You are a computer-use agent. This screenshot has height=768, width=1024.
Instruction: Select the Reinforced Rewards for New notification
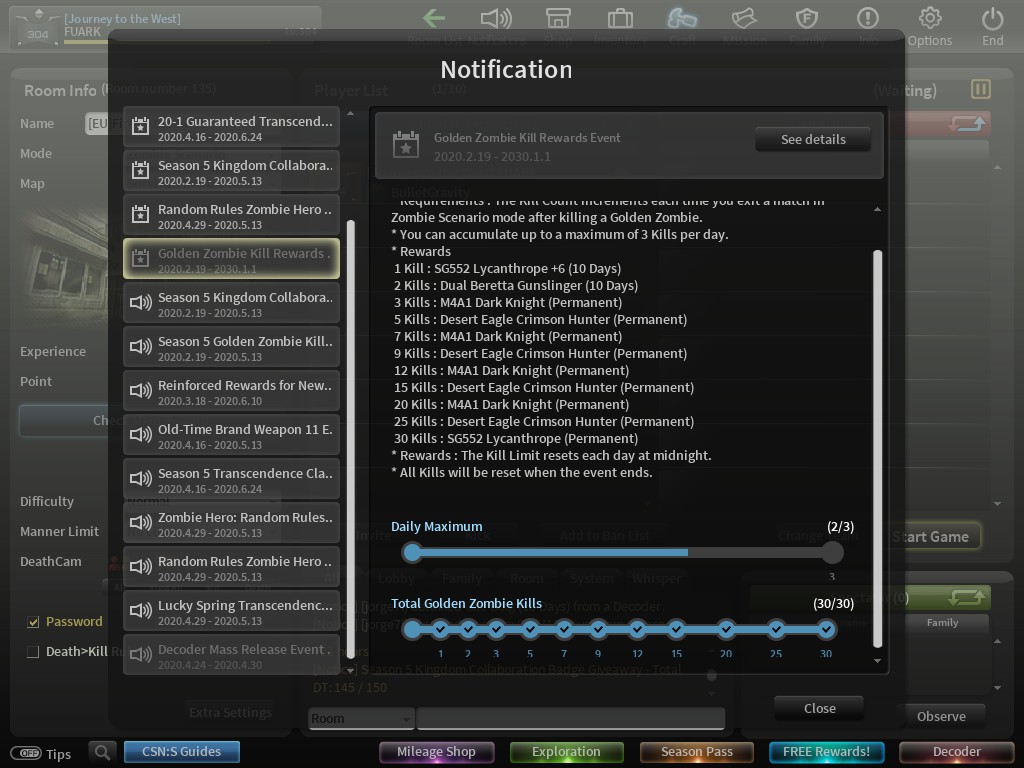231,392
